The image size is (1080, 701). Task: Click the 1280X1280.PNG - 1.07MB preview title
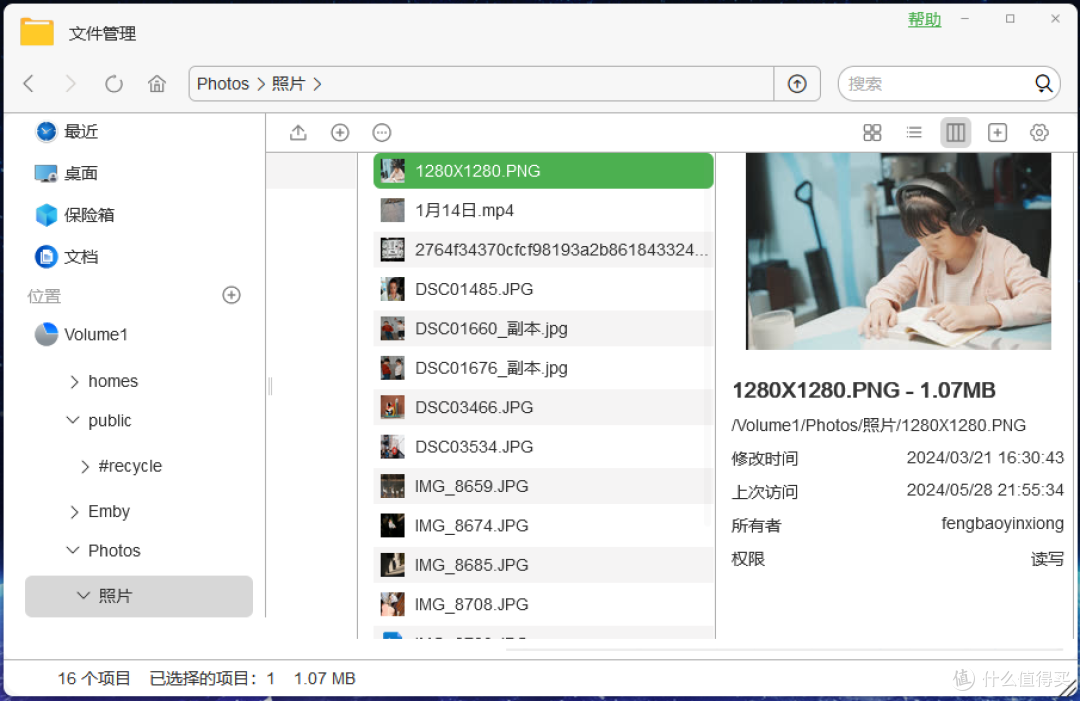(x=864, y=390)
